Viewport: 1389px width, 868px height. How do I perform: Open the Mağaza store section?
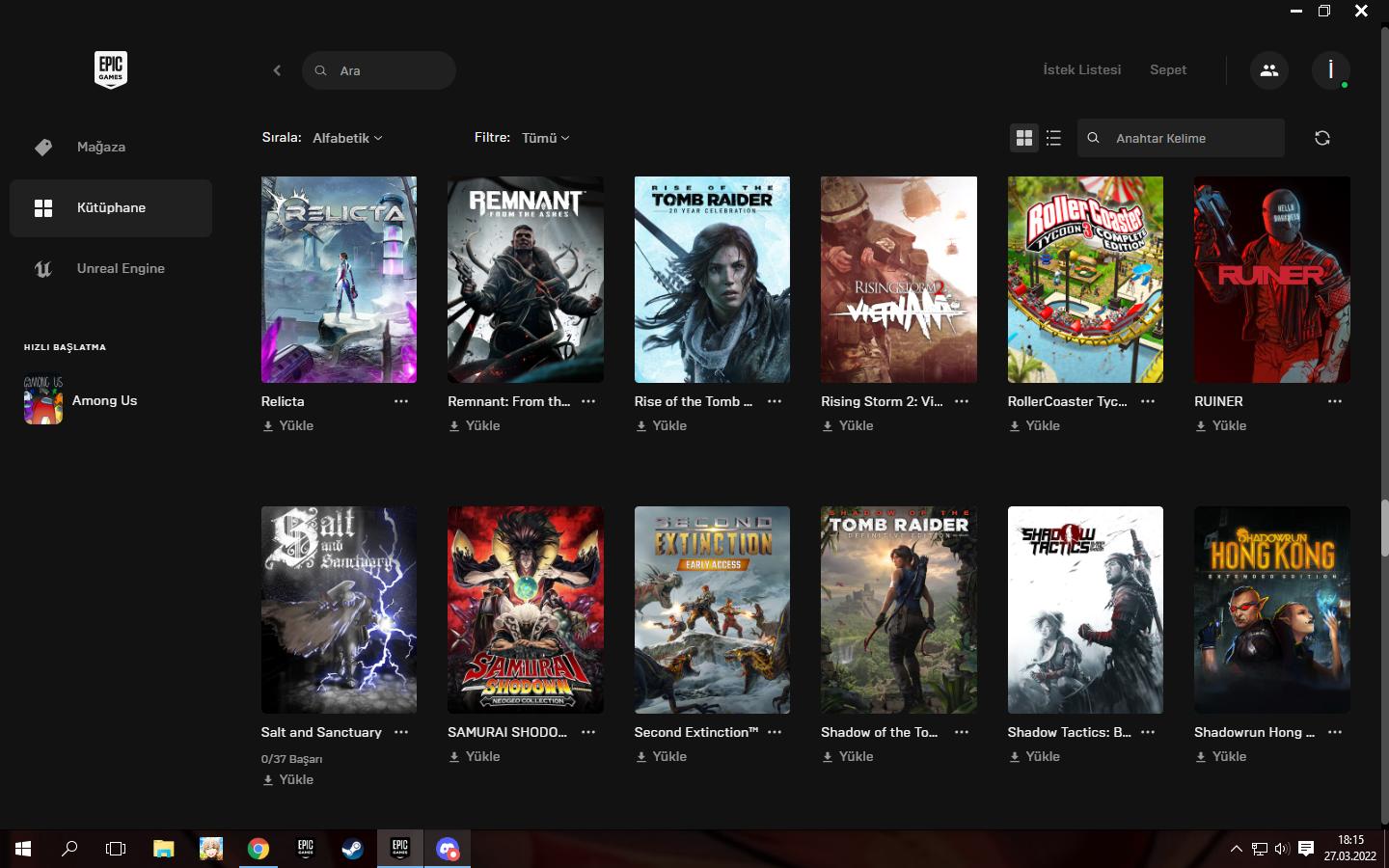click(x=111, y=147)
